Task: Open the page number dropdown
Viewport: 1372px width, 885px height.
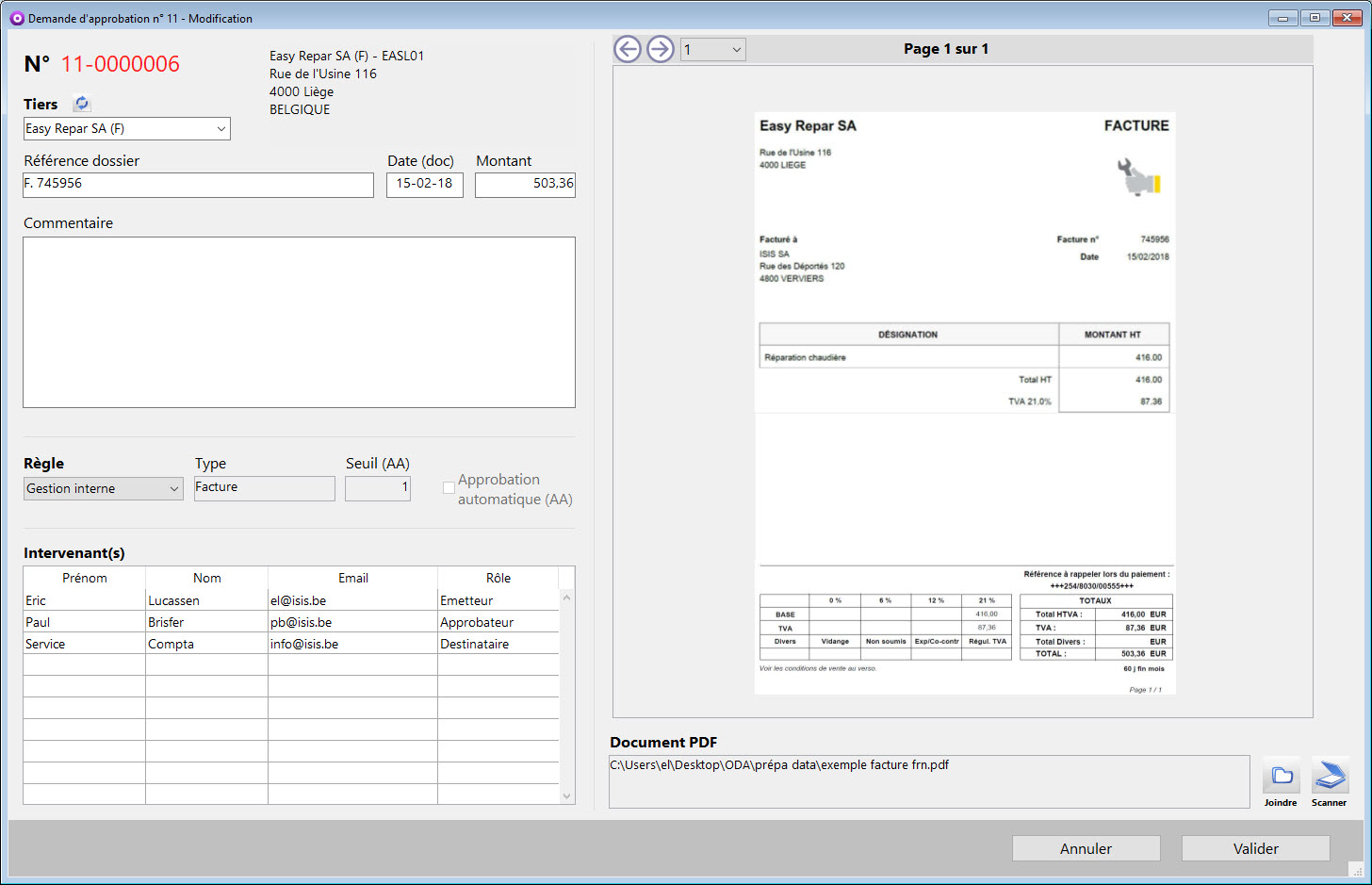Action: 712,50
